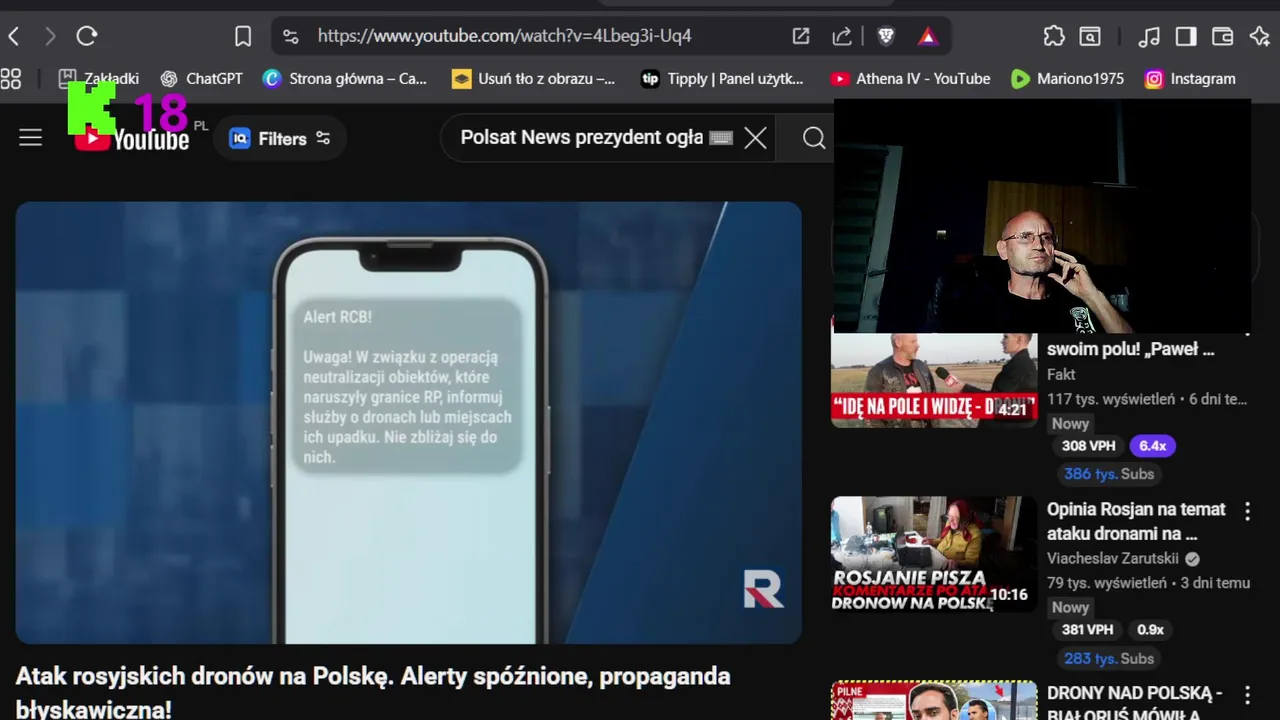
Task: Click the 308 VPH badge
Action: [1088, 446]
